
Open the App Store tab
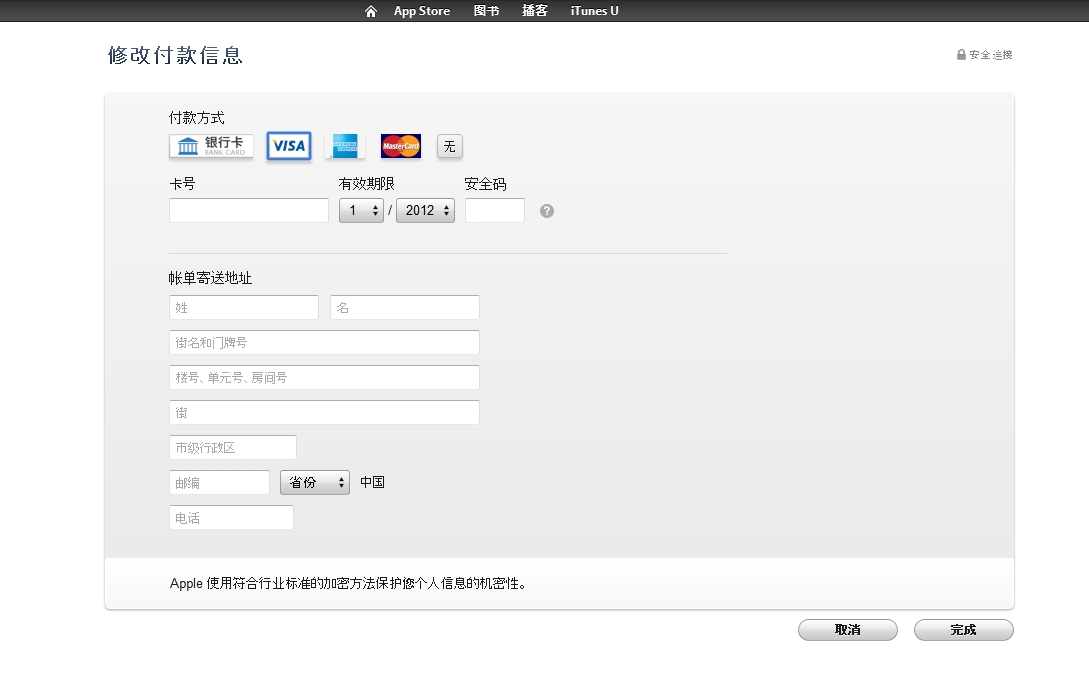click(x=421, y=11)
